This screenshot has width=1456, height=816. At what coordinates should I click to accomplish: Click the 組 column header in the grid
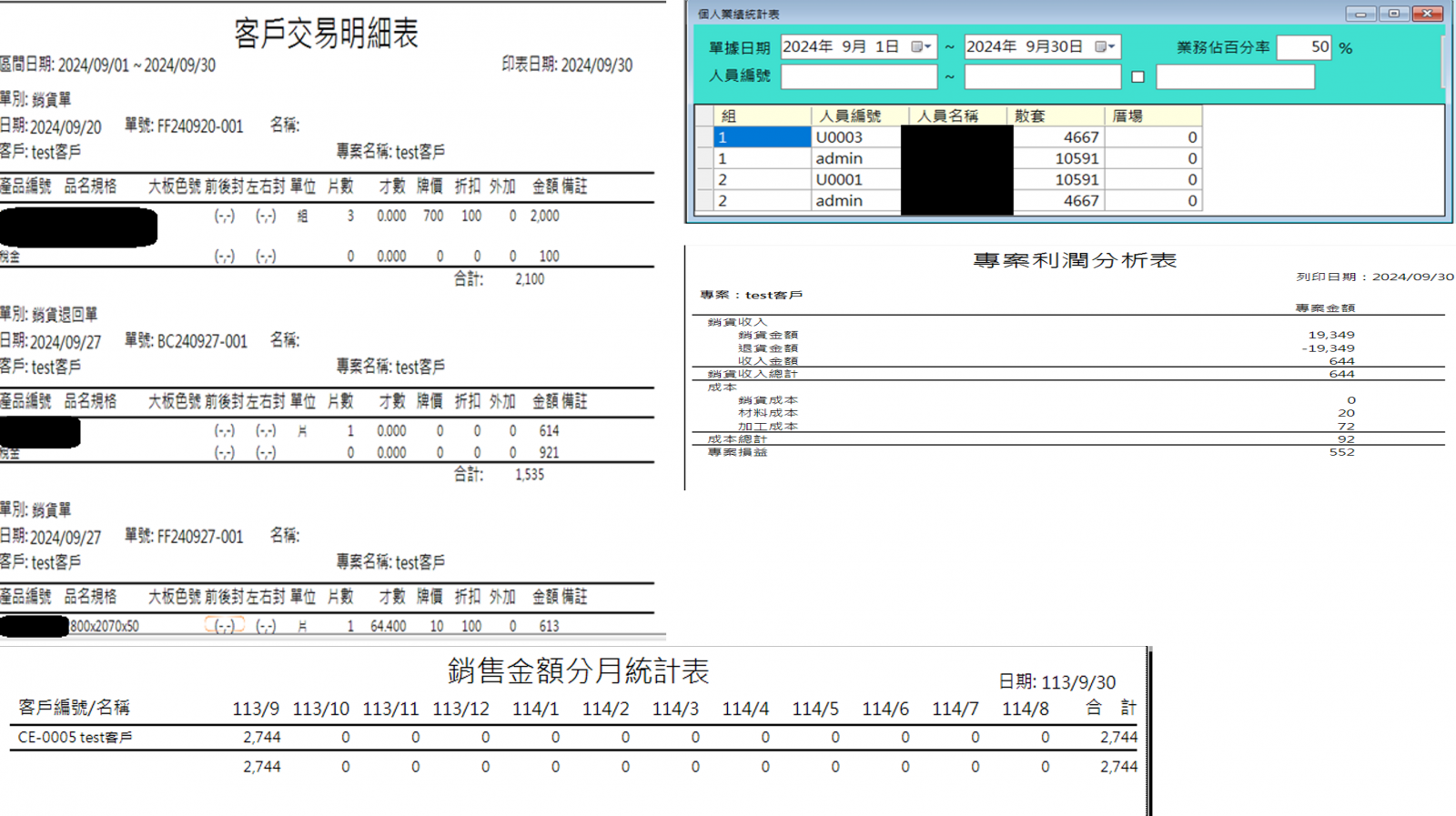click(762, 116)
